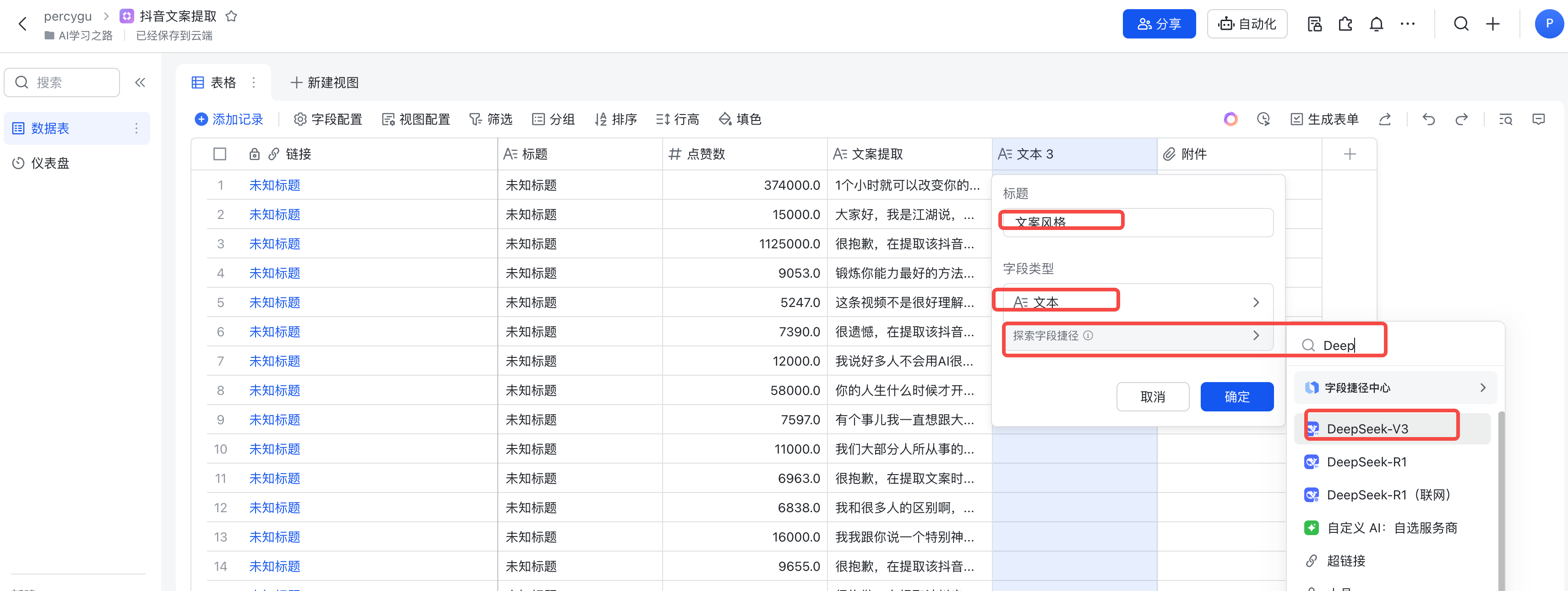Click 取消 to cancel field edit
Viewport: 1568px width, 591px height.
coord(1152,397)
